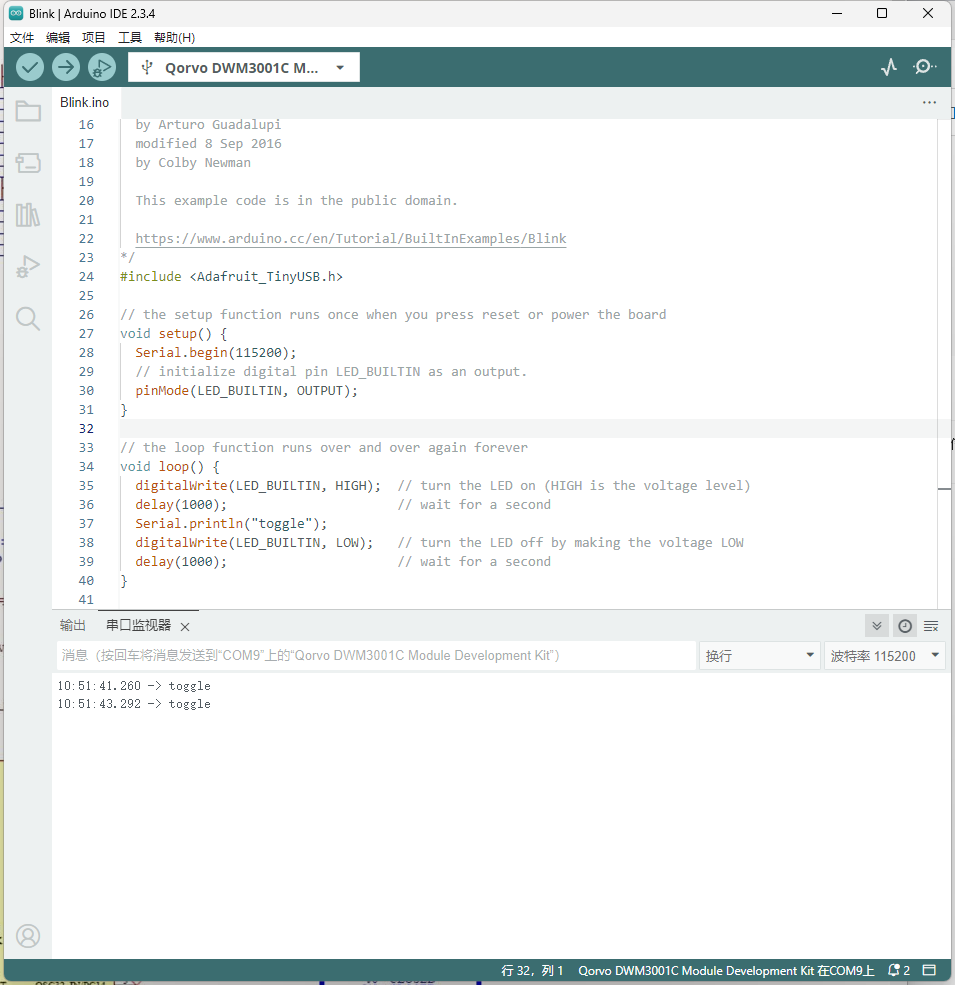Click the void setup() line

click(x=173, y=334)
